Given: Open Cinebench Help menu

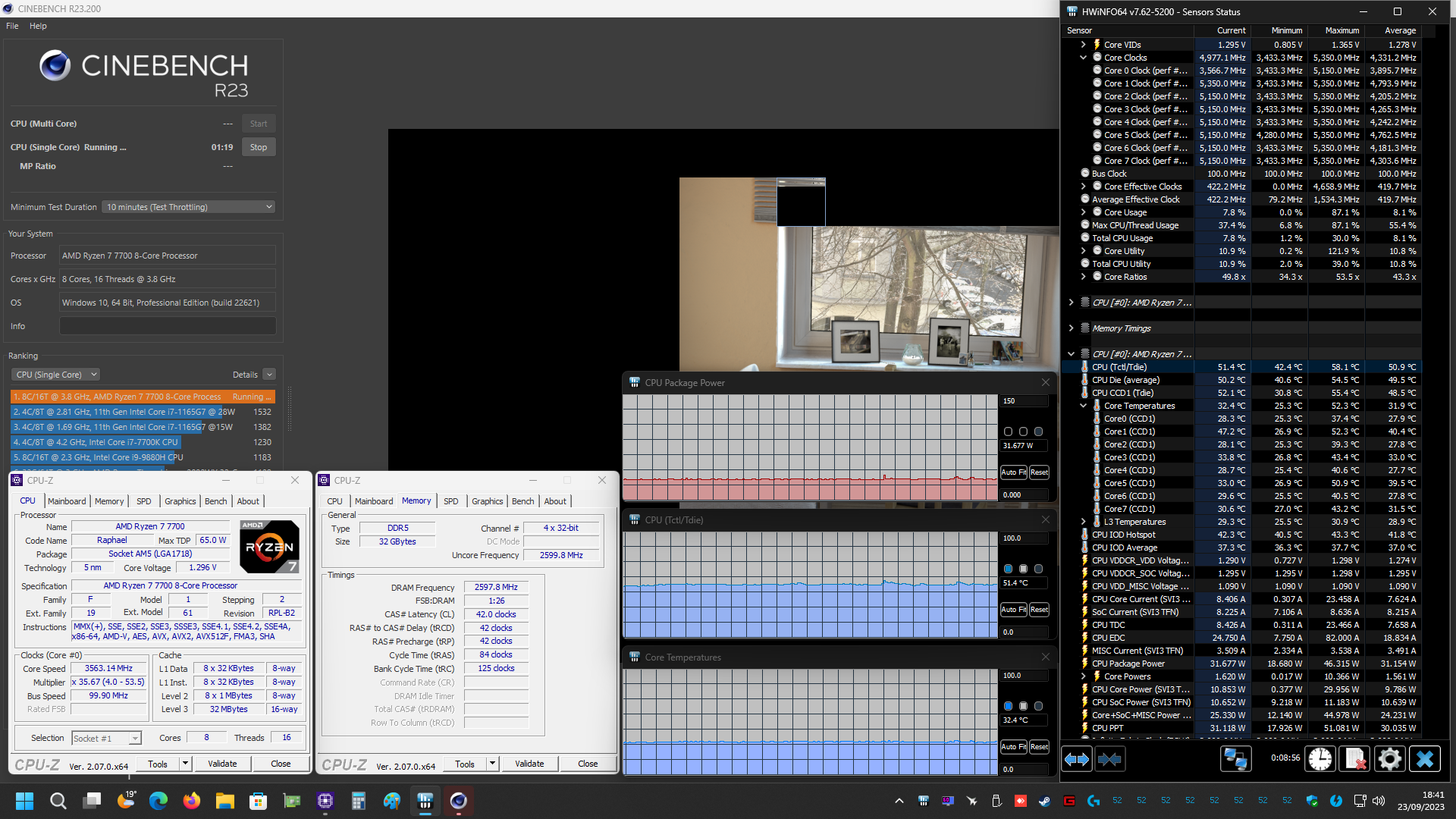Looking at the screenshot, I should tap(38, 26).
